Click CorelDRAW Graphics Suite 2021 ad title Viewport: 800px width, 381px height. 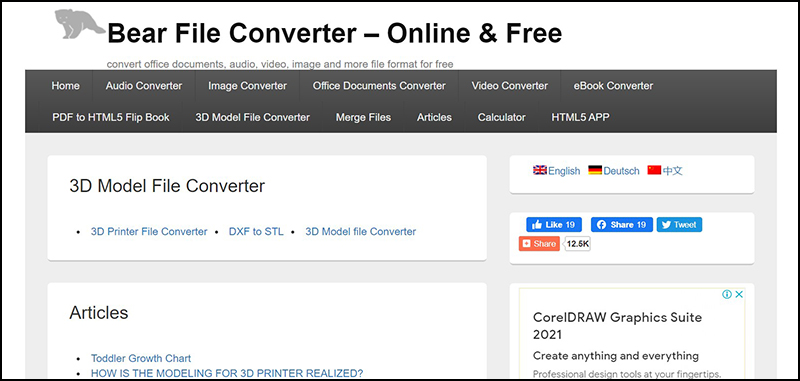click(x=617, y=326)
